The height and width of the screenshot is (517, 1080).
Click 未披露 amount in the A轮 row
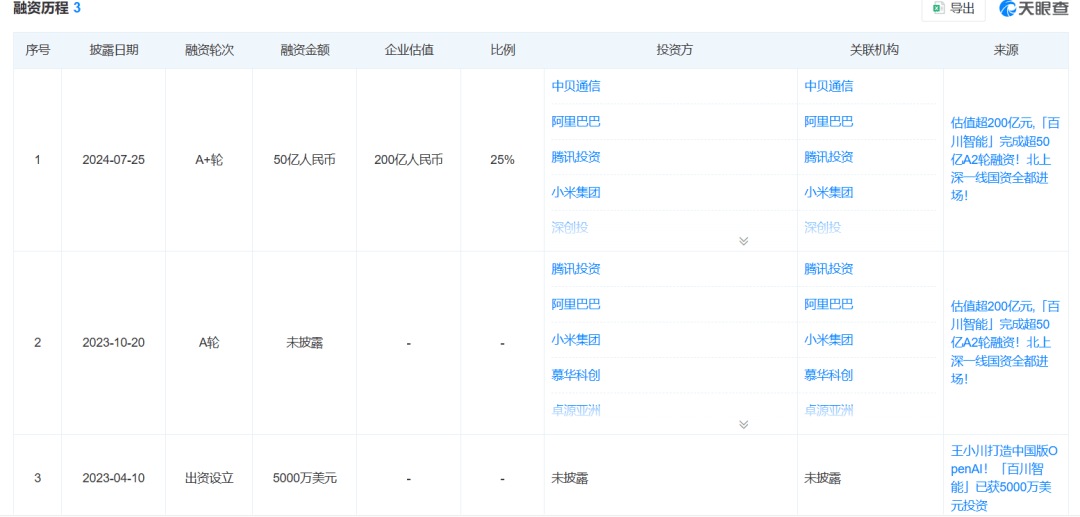click(304, 343)
